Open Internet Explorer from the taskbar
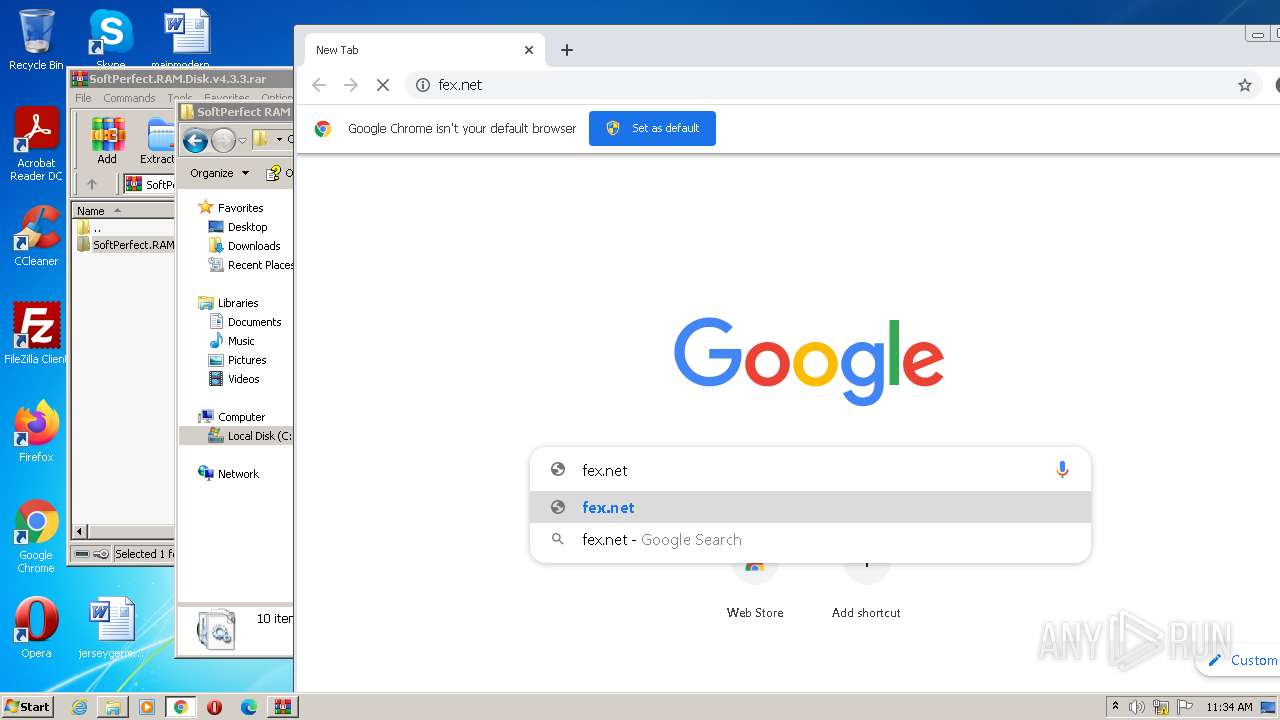Image resolution: width=1280 pixels, height=720 pixels. pyautogui.click(x=79, y=707)
